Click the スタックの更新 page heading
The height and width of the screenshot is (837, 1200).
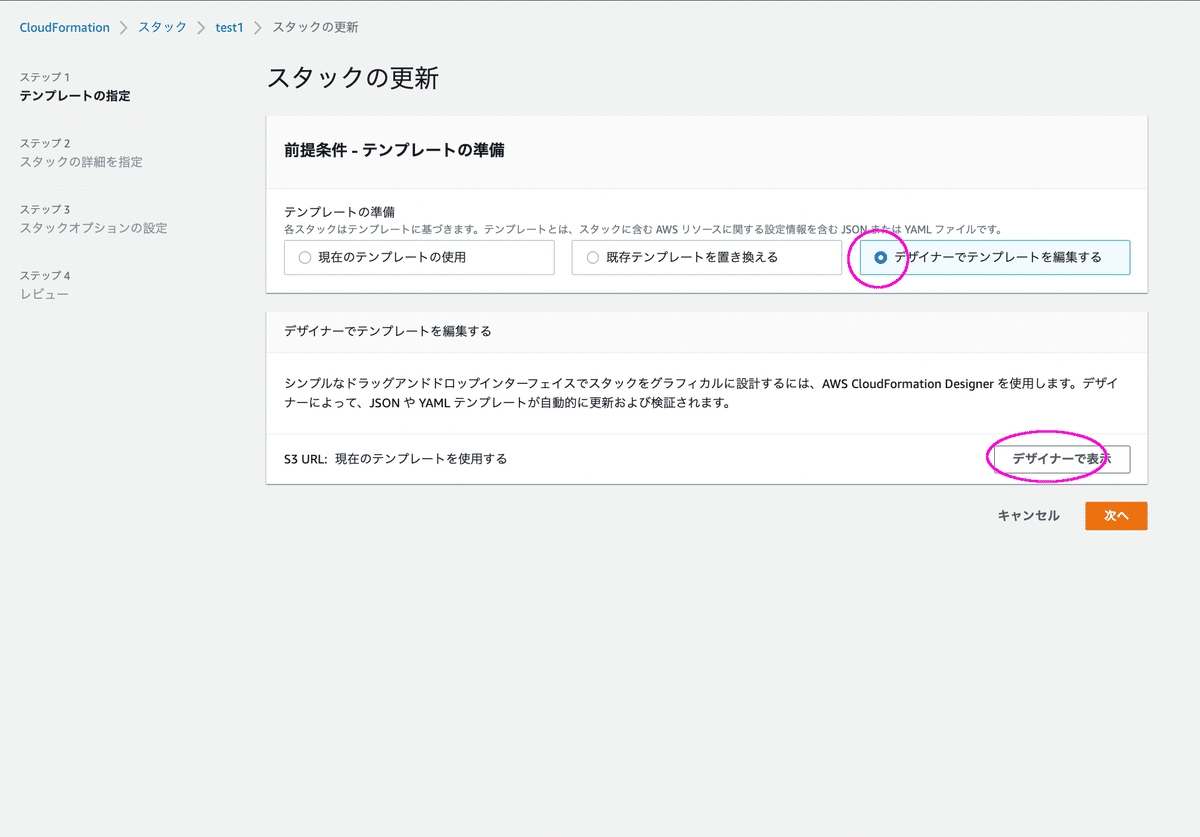(x=353, y=79)
